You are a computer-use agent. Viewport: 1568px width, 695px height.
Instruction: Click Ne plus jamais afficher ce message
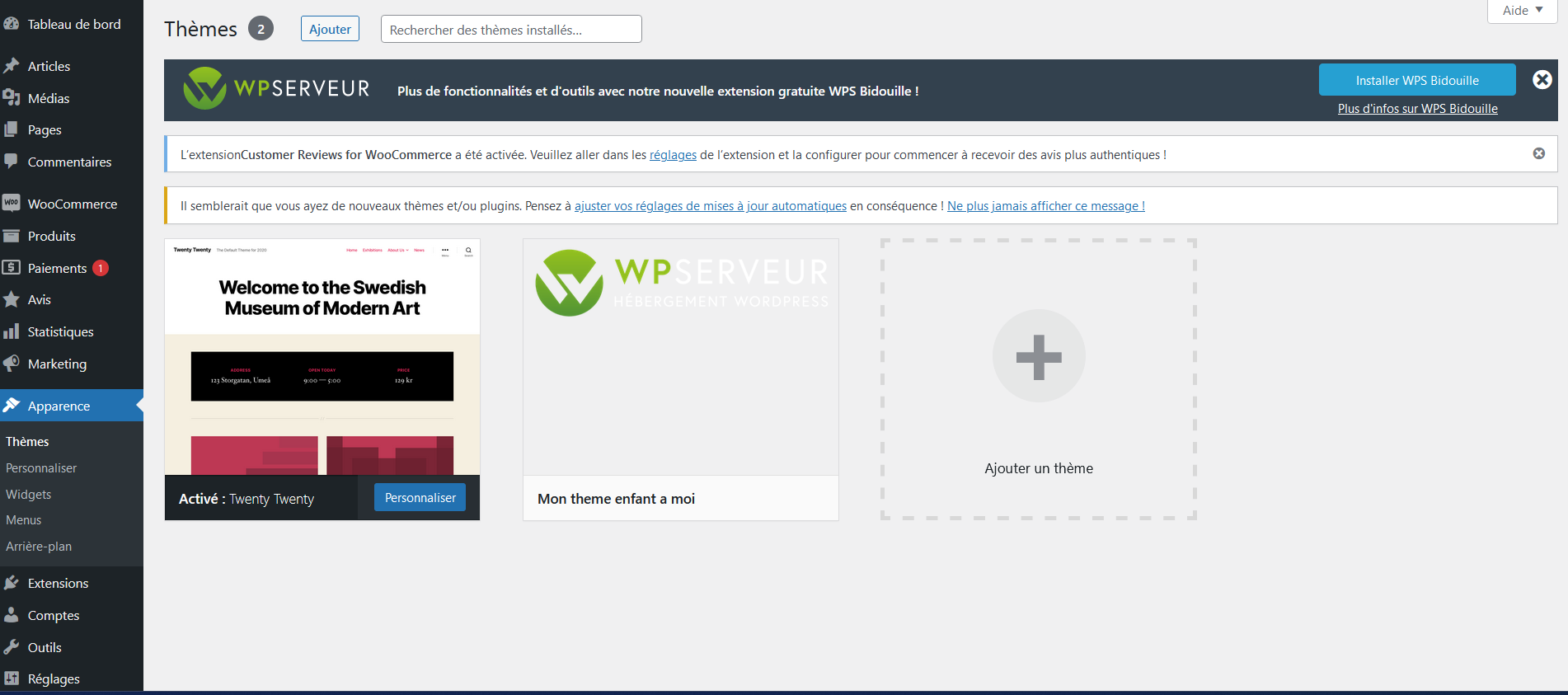point(1046,206)
